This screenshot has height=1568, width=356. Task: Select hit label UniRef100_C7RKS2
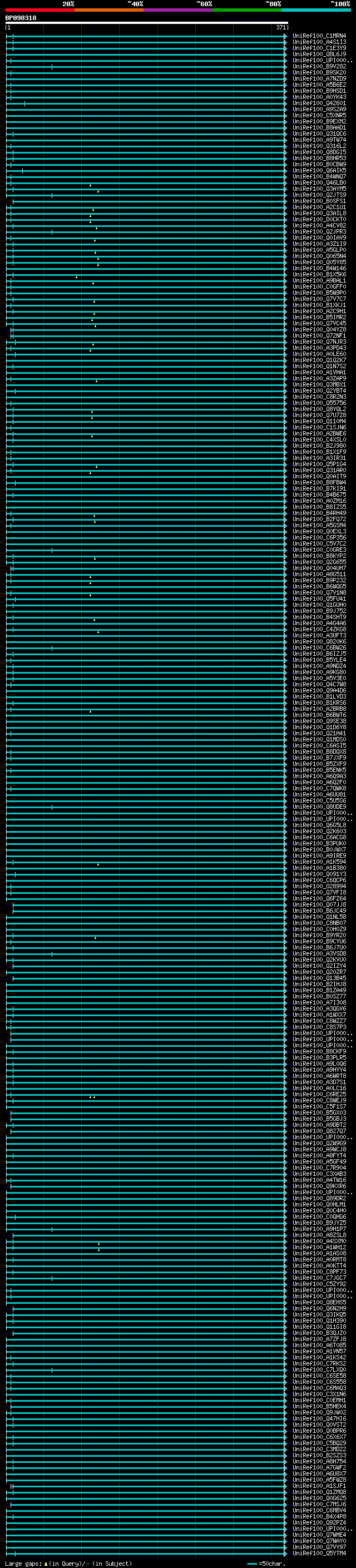pos(319,1363)
